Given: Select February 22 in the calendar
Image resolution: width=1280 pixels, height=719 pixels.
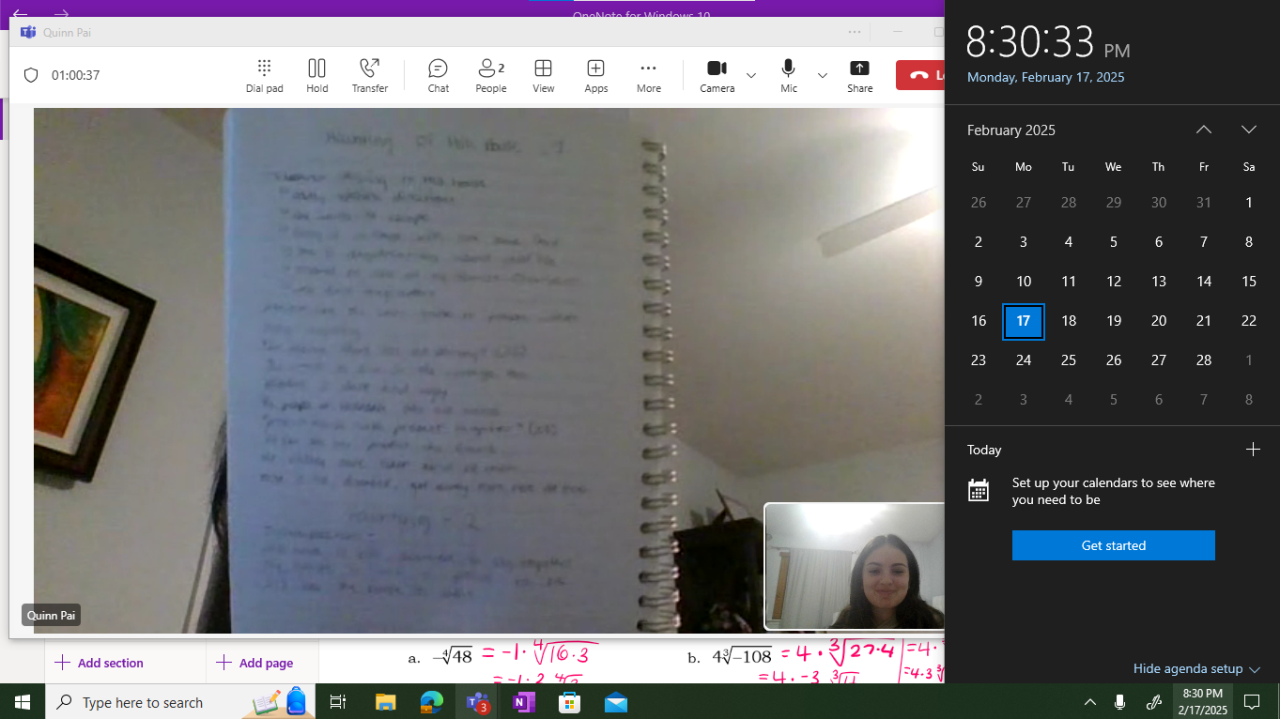Looking at the screenshot, I should point(1249,321).
